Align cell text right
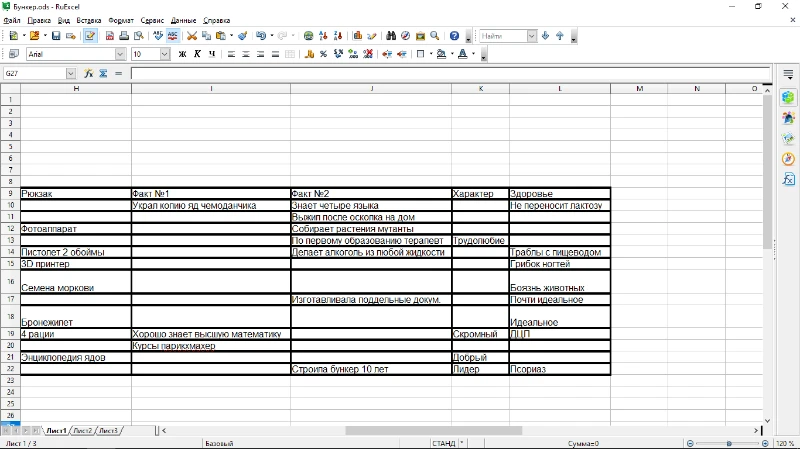The width and height of the screenshot is (800, 449). (261, 54)
